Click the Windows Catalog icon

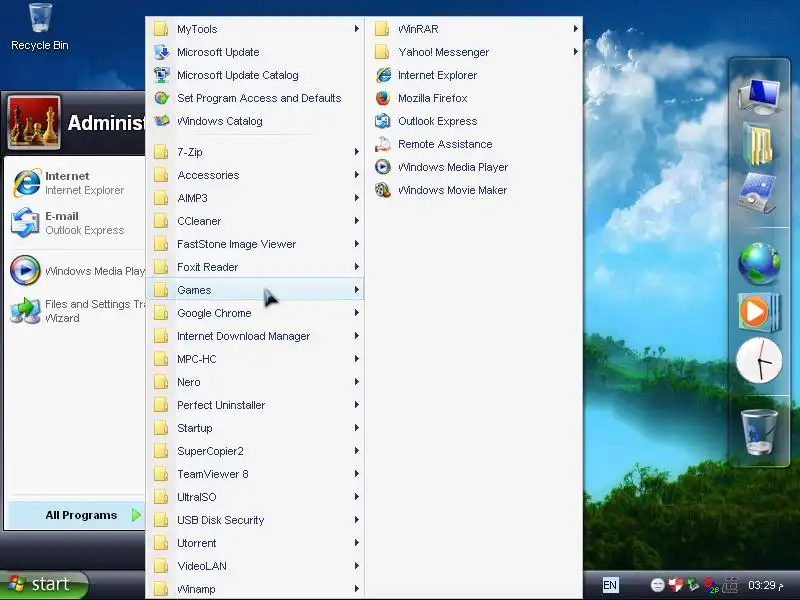(x=162, y=121)
